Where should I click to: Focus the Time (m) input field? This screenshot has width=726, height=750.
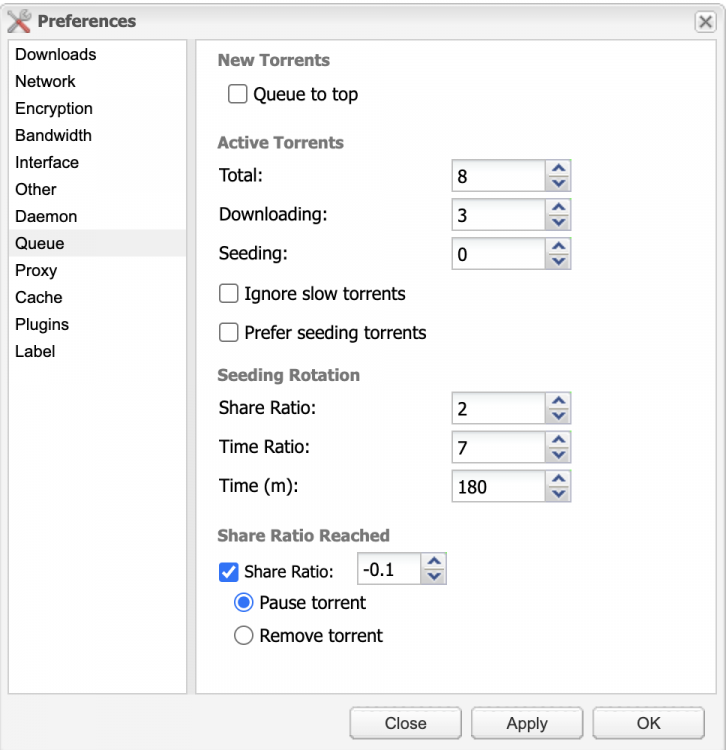point(498,486)
